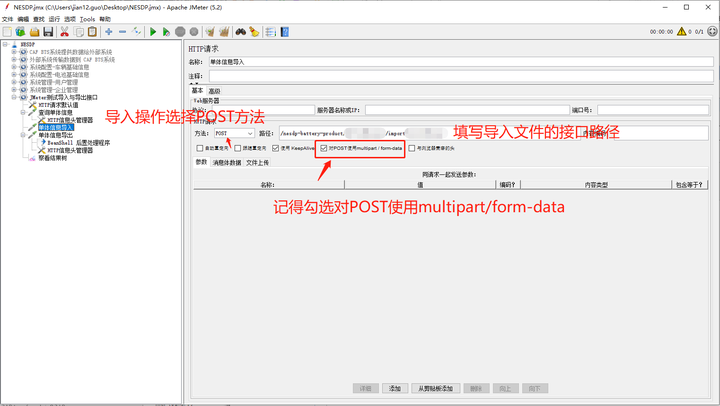This screenshot has width=720, height=406.
Task: Click the remote engine status icon at far right
Action: pyautogui.click(x=712, y=31)
